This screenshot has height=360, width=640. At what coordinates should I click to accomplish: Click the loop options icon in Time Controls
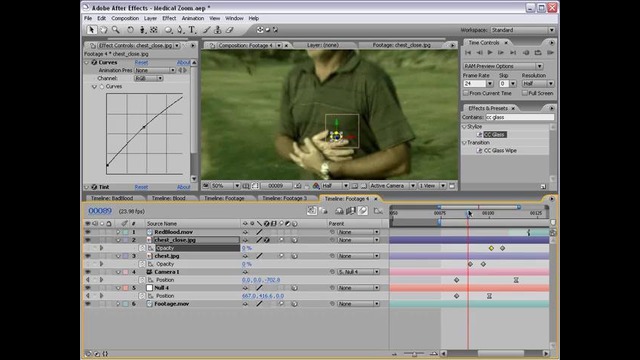coord(538,53)
